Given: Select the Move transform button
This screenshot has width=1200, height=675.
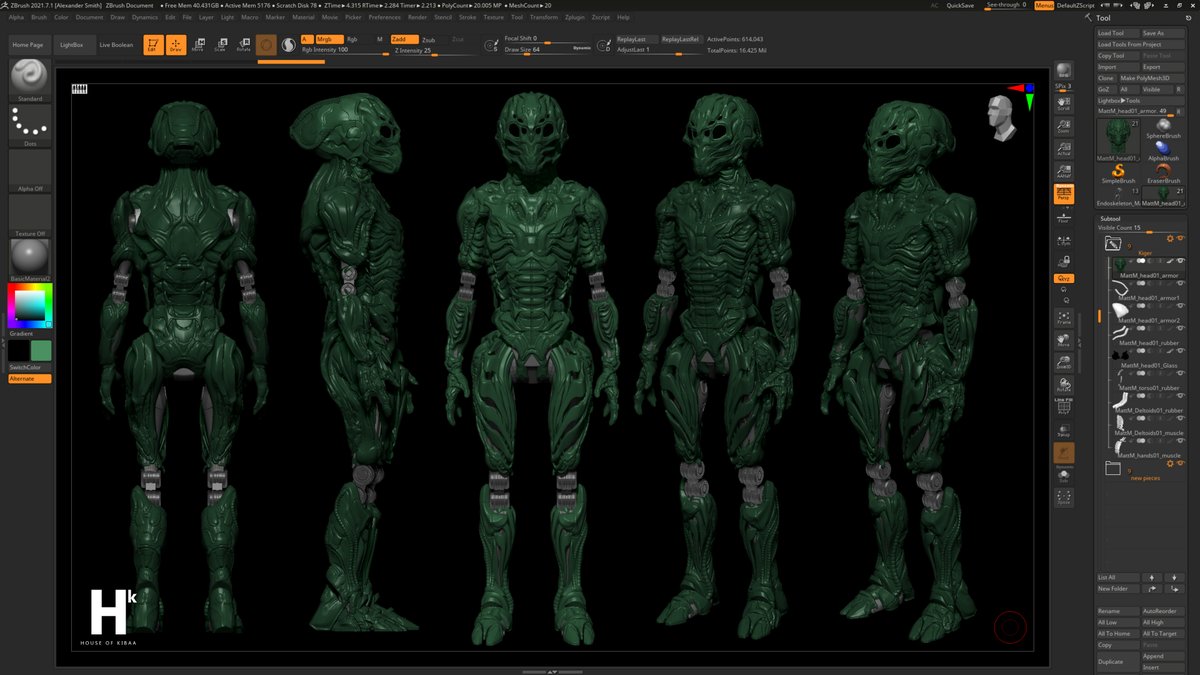Looking at the screenshot, I should [x=198, y=45].
